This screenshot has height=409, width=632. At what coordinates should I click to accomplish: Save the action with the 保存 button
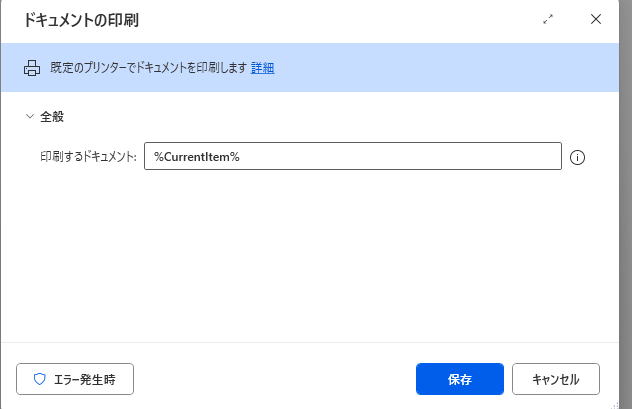[x=460, y=379]
